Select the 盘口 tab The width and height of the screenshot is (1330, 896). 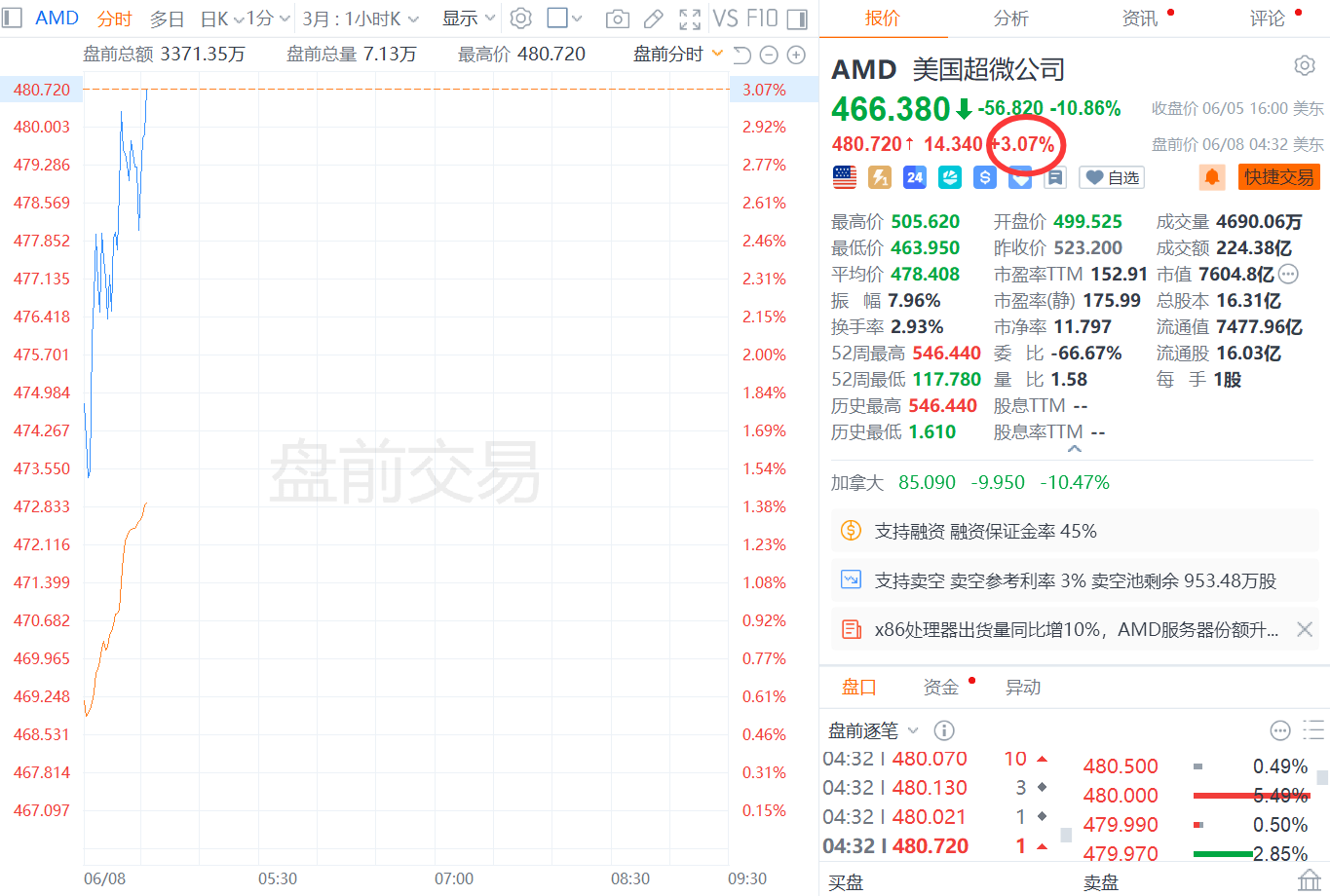[x=858, y=687]
